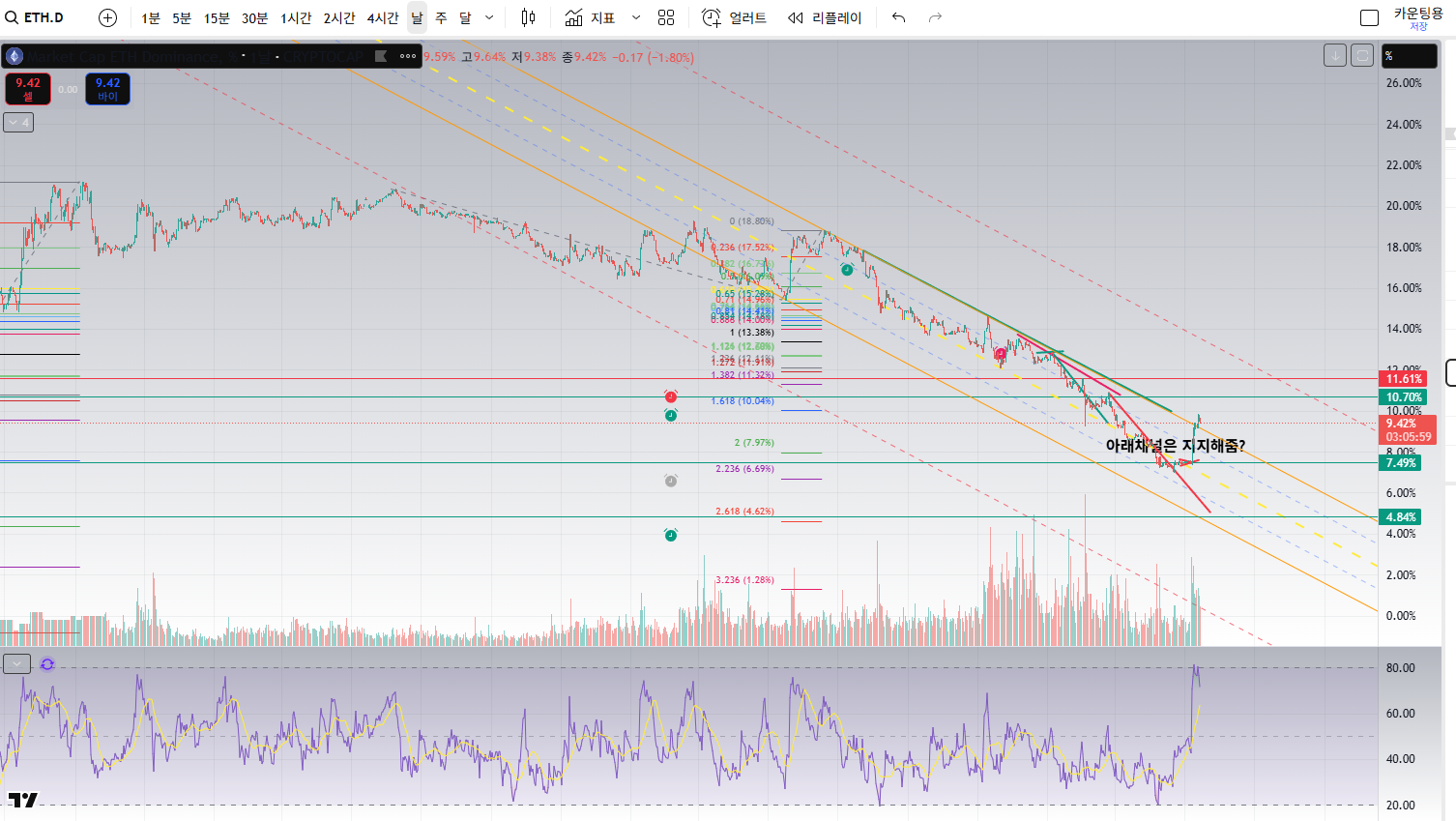Open the red alarm icon near 1.618 level
The width and height of the screenshot is (1456, 821).
[x=671, y=396]
